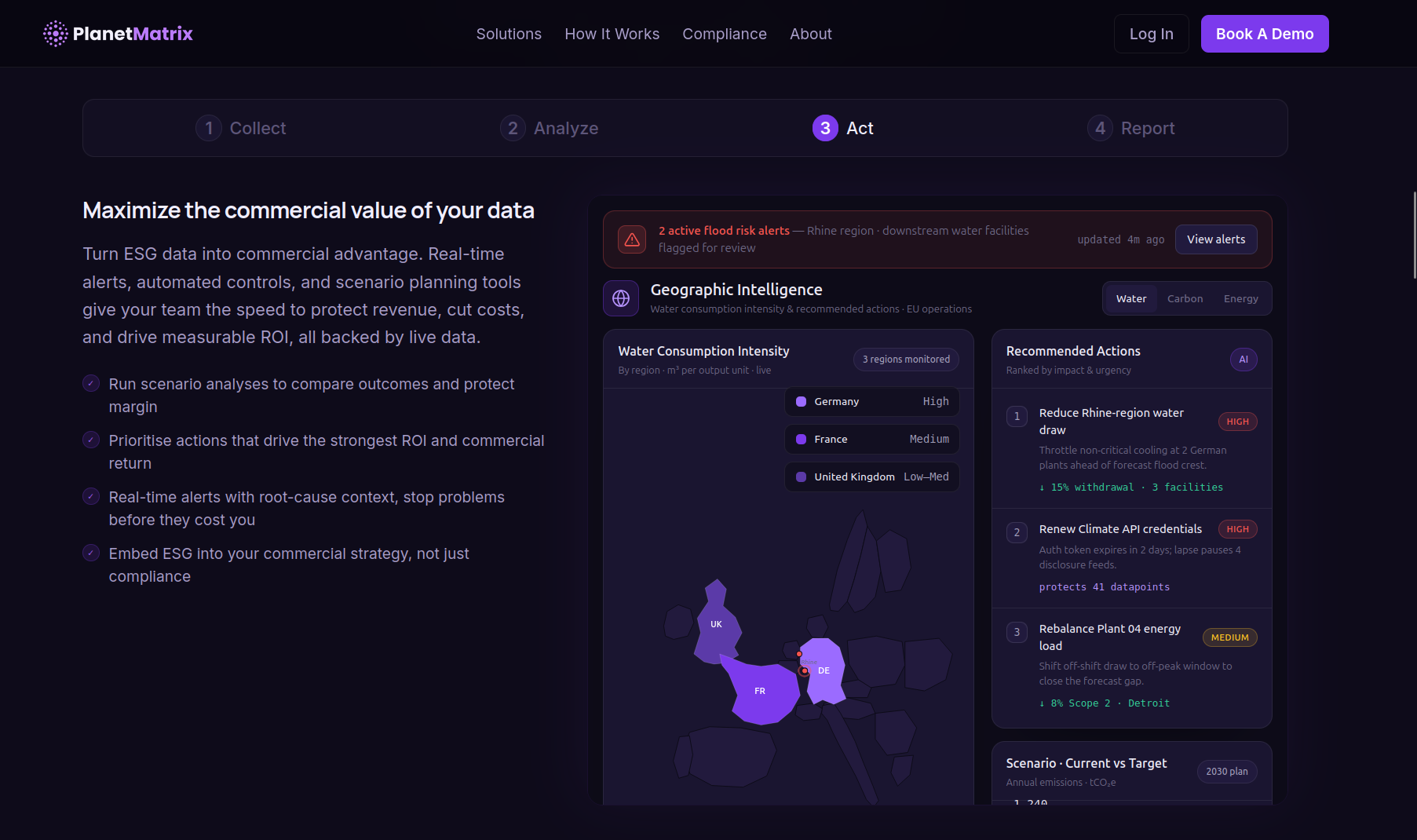
Task: Click the number 2 action badge
Action: [1017, 532]
